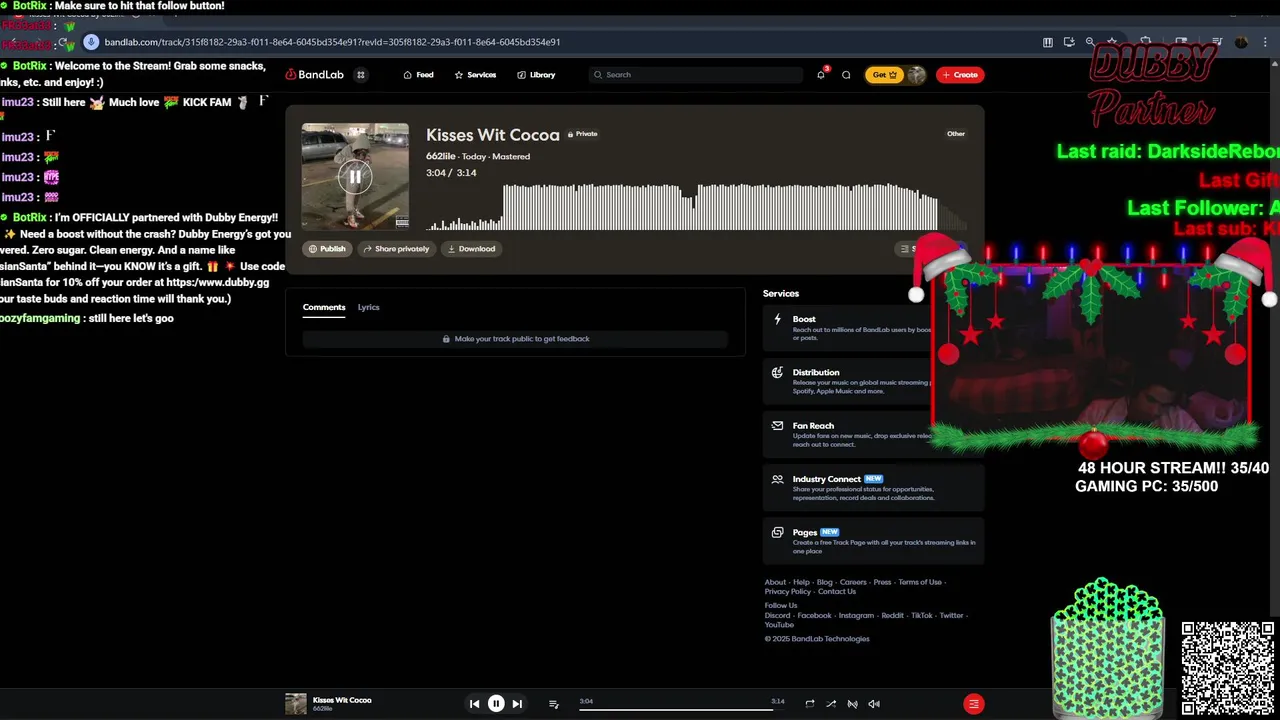Image resolution: width=1280 pixels, height=720 pixels.
Task: Click the red round list button in player bar
Action: click(974, 704)
